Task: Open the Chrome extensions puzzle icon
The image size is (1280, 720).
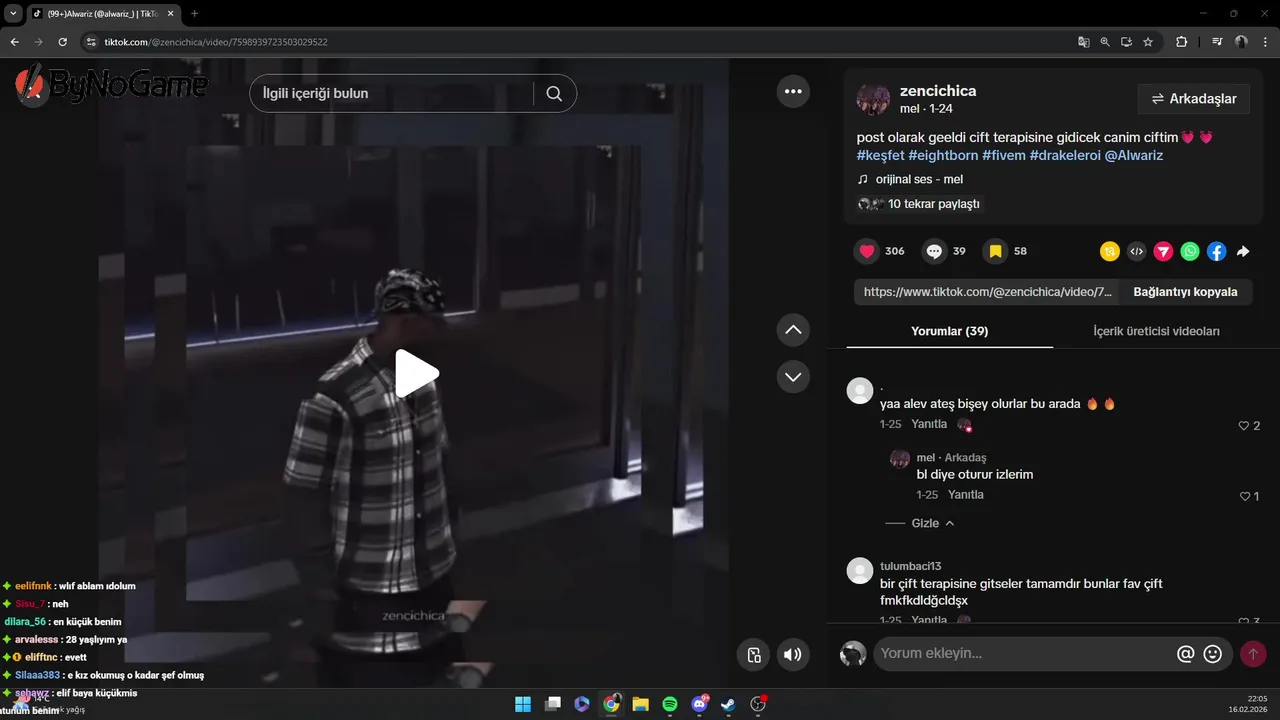Action: point(1182,42)
